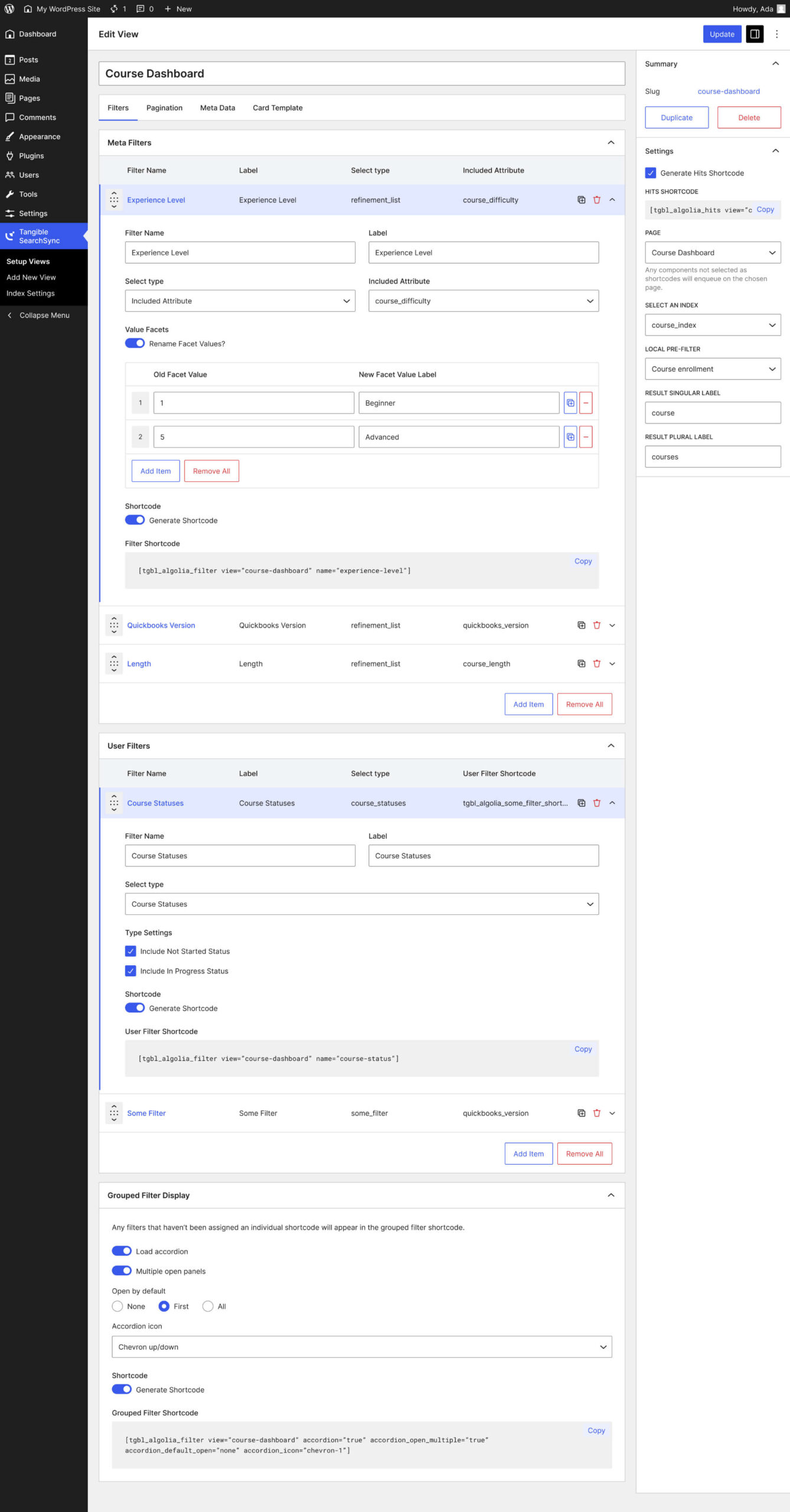Image resolution: width=790 pixels, height=1512 pixels.
Task: Remove the Advanced facet value row
Action: (x=586, y=437)
